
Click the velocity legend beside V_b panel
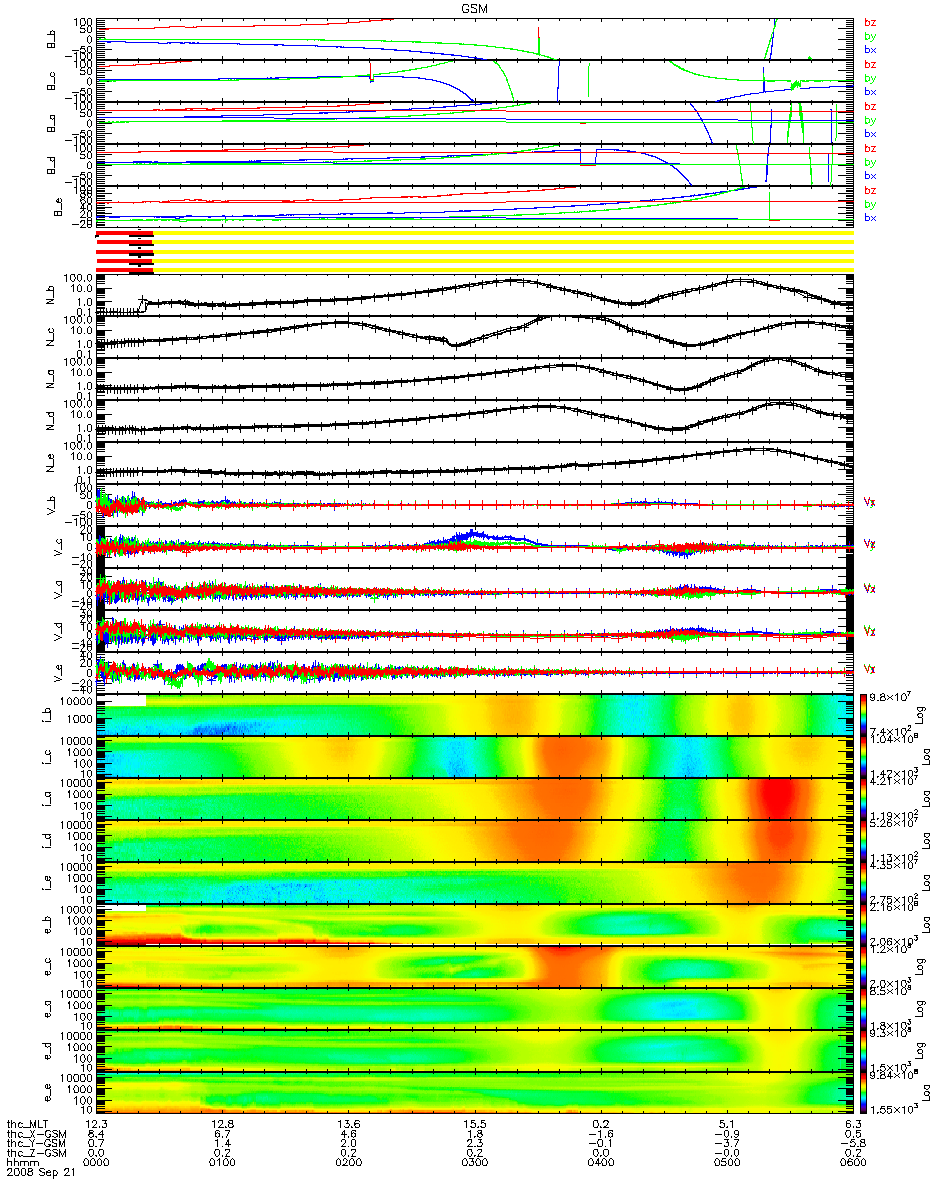870,502
